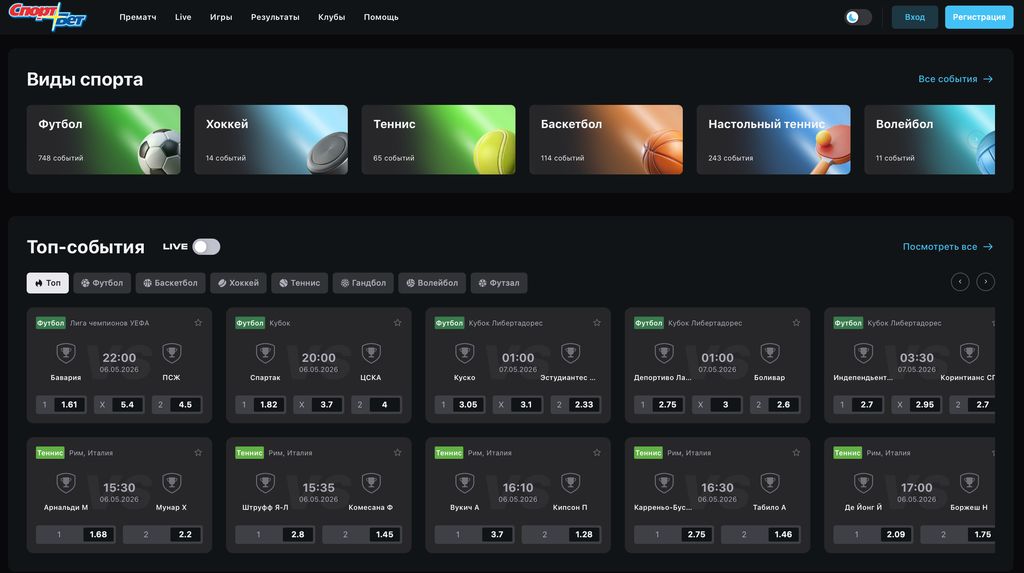Select the Хоккей filter tab
The height and width of the screenshot is (573, 1024).
click(238, 283)
